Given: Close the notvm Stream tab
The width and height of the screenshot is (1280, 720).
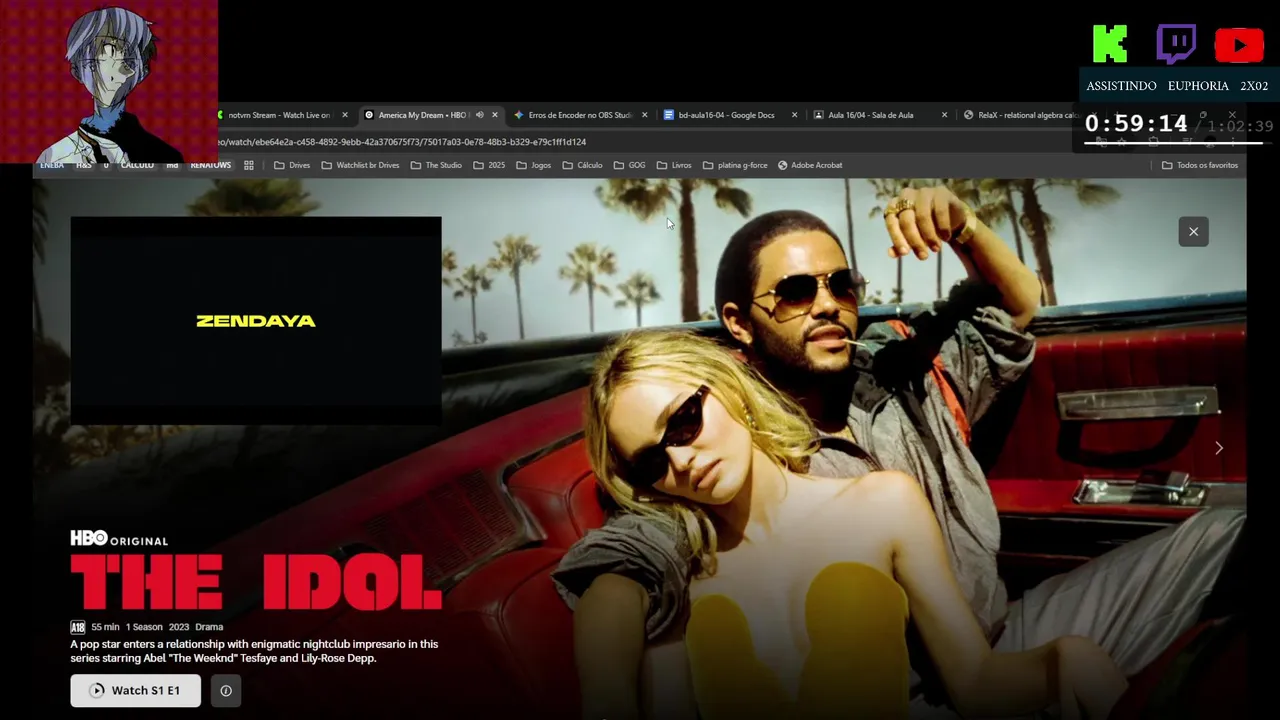Looking at the screenshot, I should coord(345,115).
